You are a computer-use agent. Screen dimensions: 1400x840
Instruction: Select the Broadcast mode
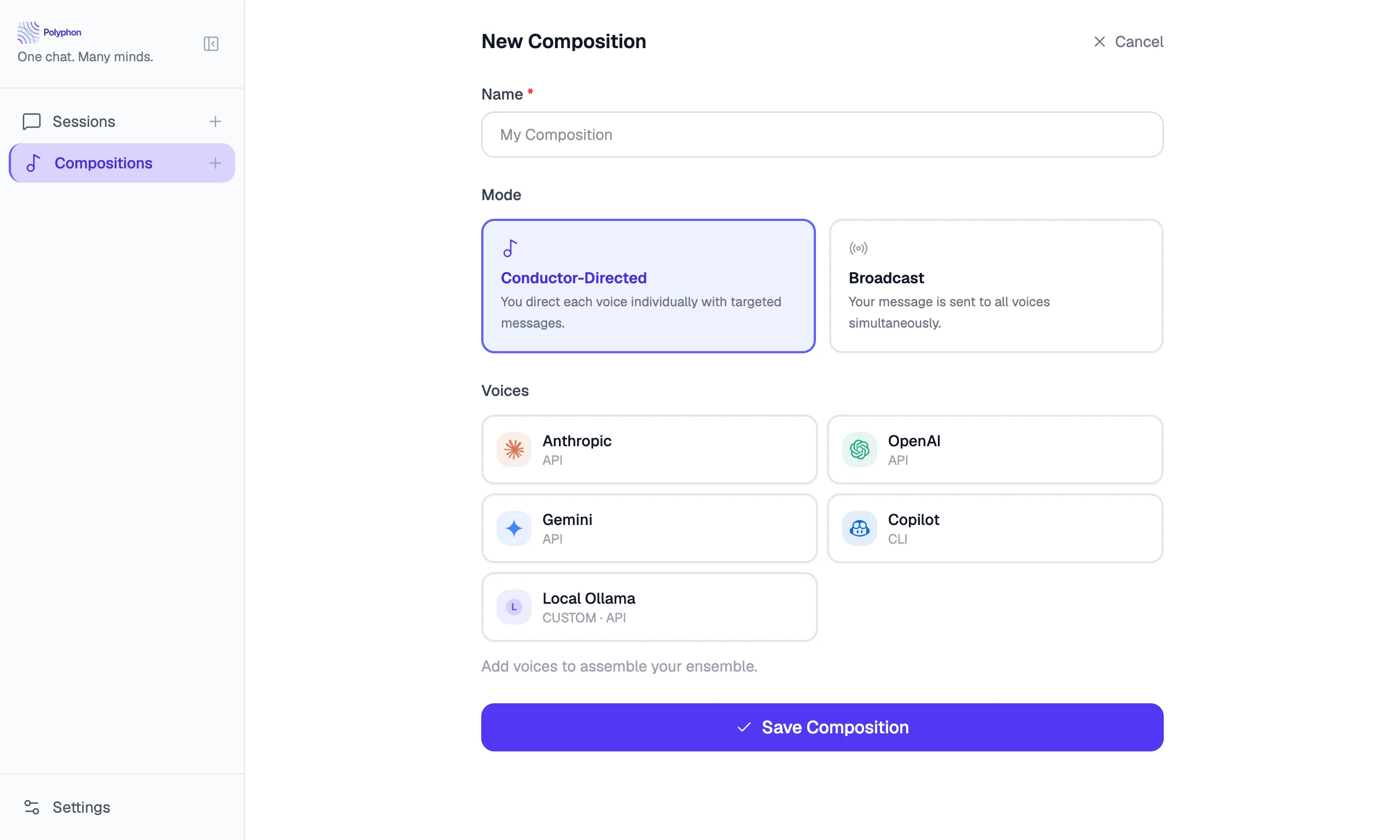[995, 287]
